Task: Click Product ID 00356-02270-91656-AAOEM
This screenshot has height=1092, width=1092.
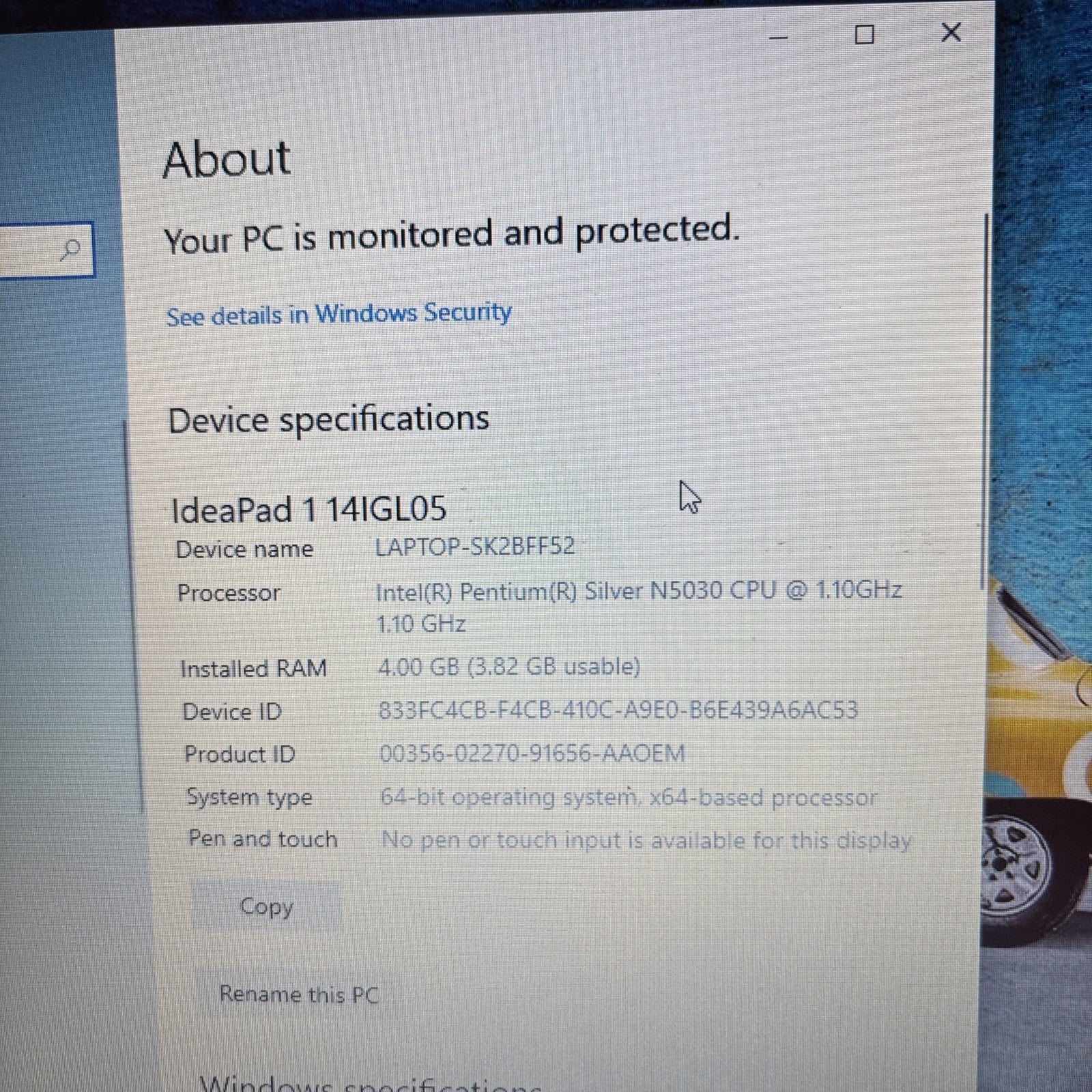Action: click(x=532, y=753)
